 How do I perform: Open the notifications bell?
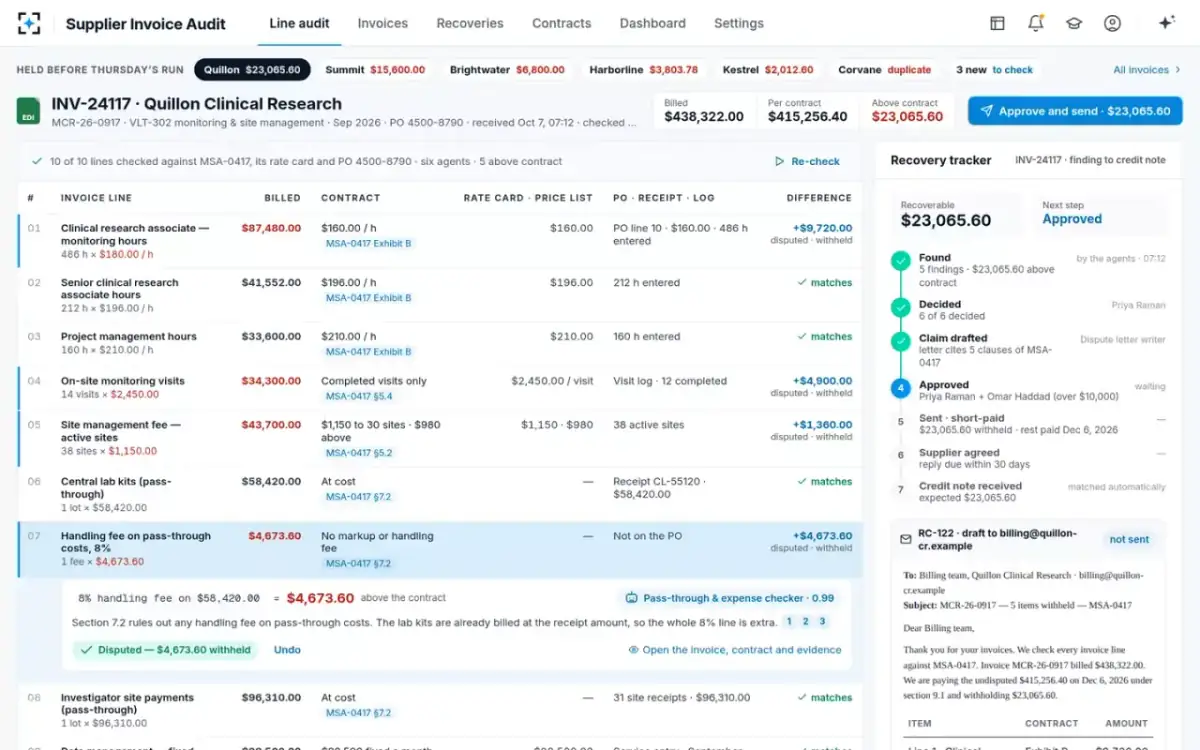pos(1036,23)
